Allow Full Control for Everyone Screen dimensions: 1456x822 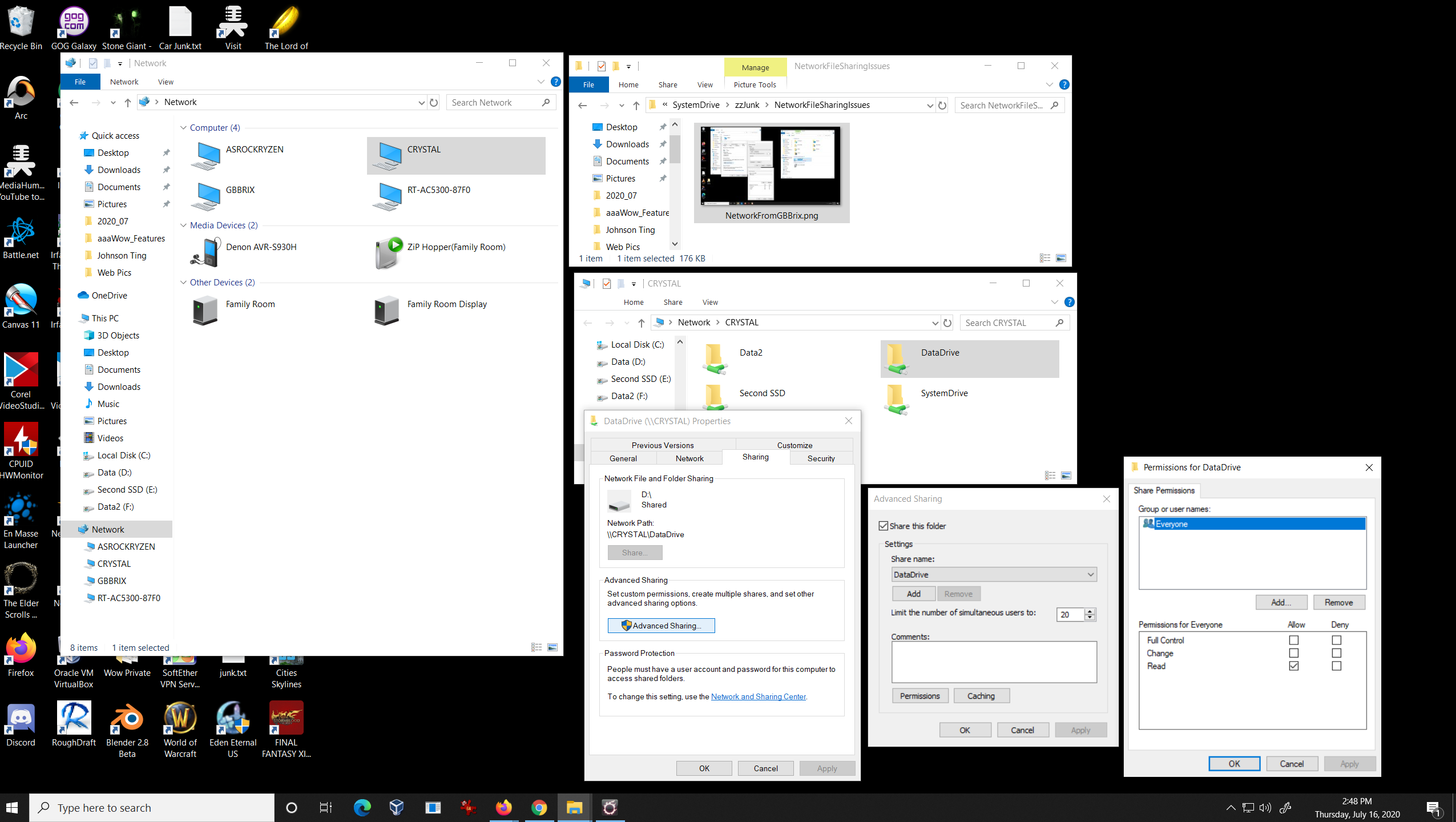coord(1294,640)
